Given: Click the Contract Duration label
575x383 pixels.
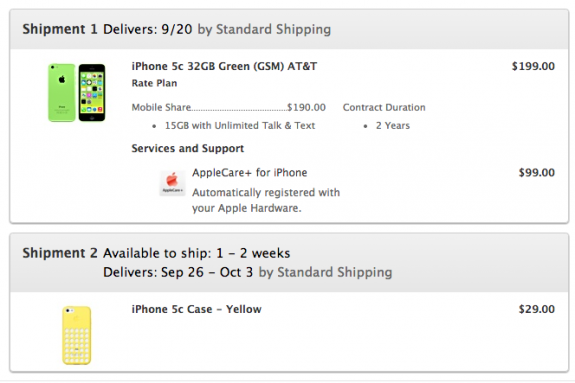Looking at the screenshot, I should [384, 107].
